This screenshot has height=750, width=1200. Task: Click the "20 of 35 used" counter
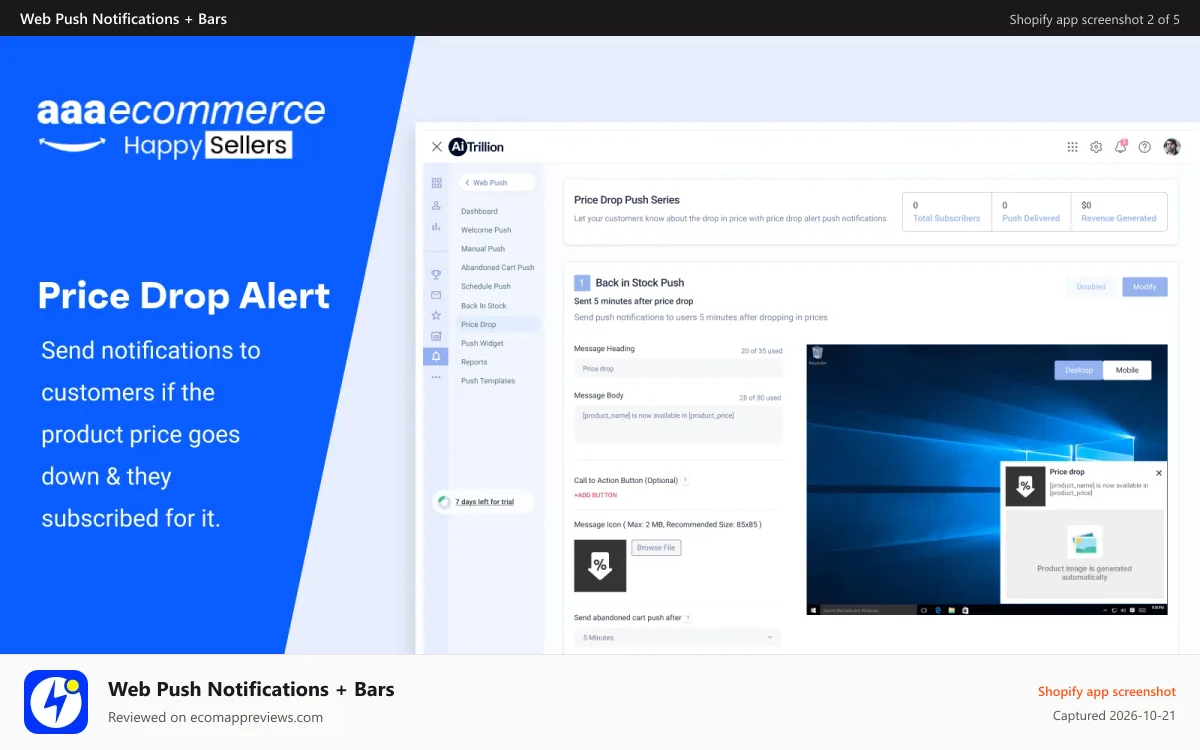pos(762,351)
